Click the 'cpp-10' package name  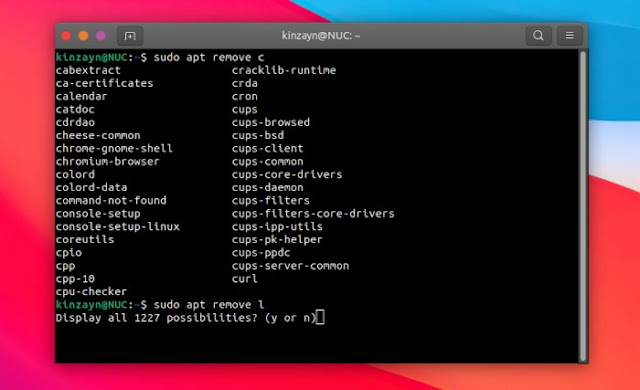[75, 279]
